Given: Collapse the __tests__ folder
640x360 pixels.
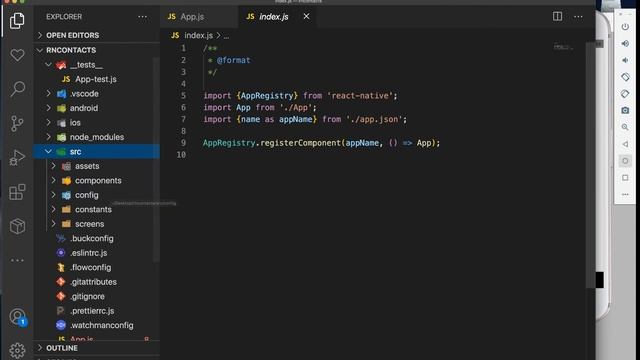Looking at the screenshot, I should tap(96, 64).
